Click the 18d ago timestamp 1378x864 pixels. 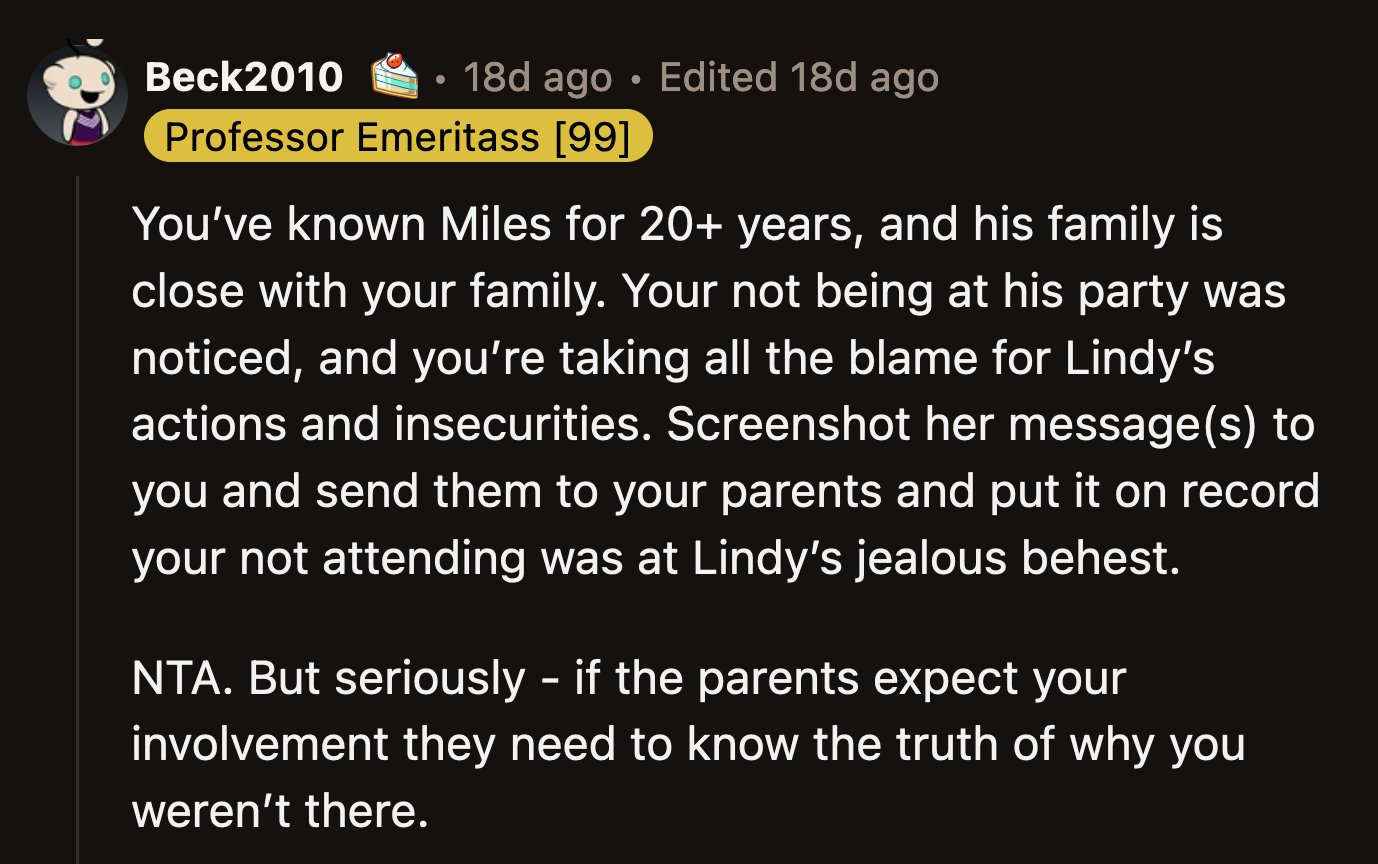coord(537,76)
